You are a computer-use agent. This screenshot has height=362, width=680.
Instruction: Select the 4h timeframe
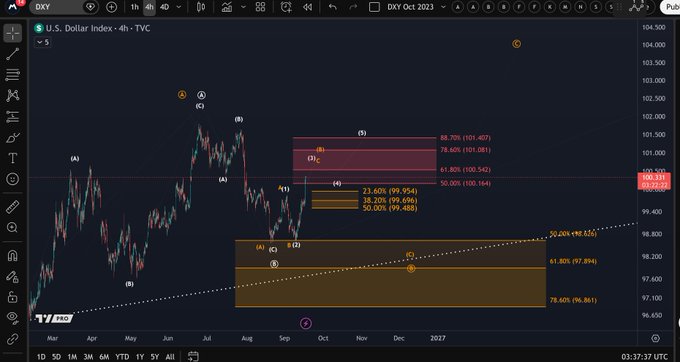pyautogui.click(x=149, y=7)
